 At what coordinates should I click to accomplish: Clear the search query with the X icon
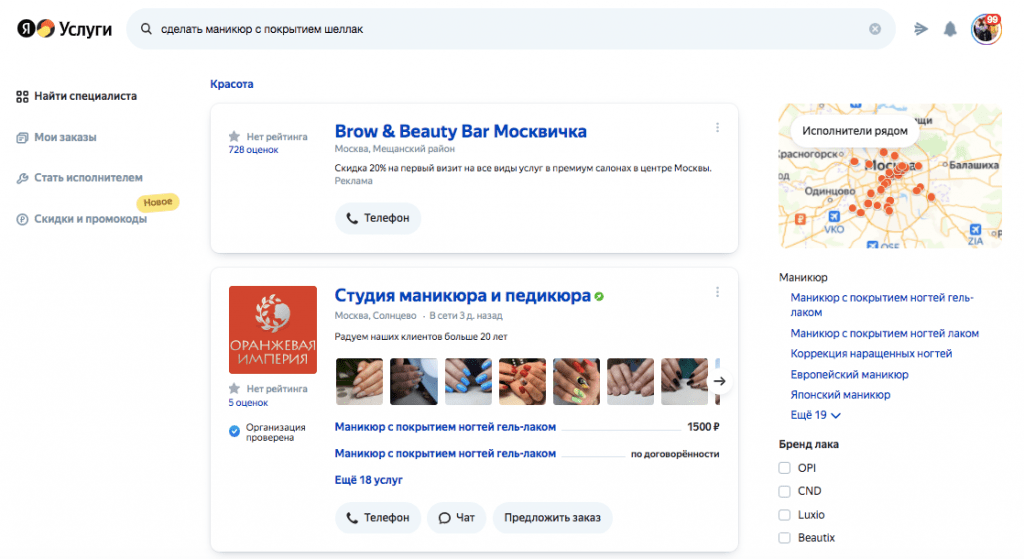click(x=875, y=29)
